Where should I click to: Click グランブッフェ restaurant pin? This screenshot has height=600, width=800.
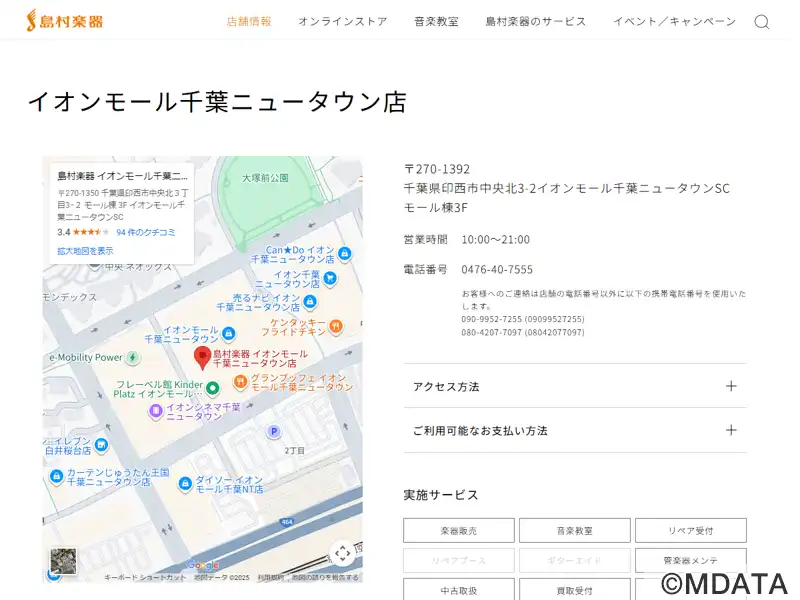click(x=240, y=381)
